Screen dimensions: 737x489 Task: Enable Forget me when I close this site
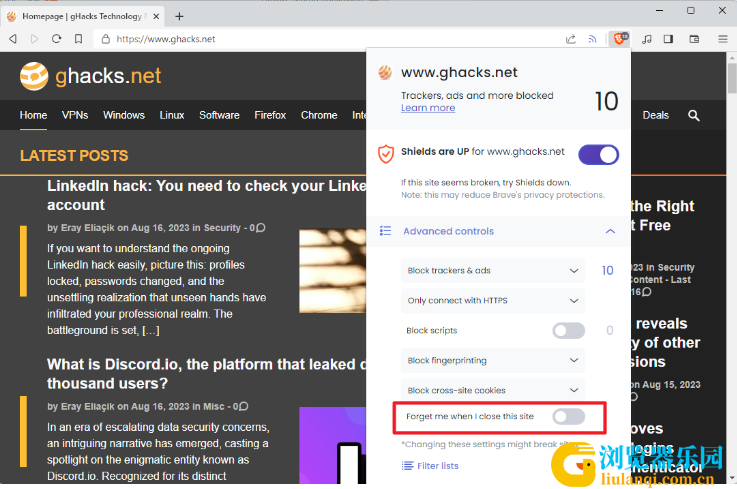(569, 417)
